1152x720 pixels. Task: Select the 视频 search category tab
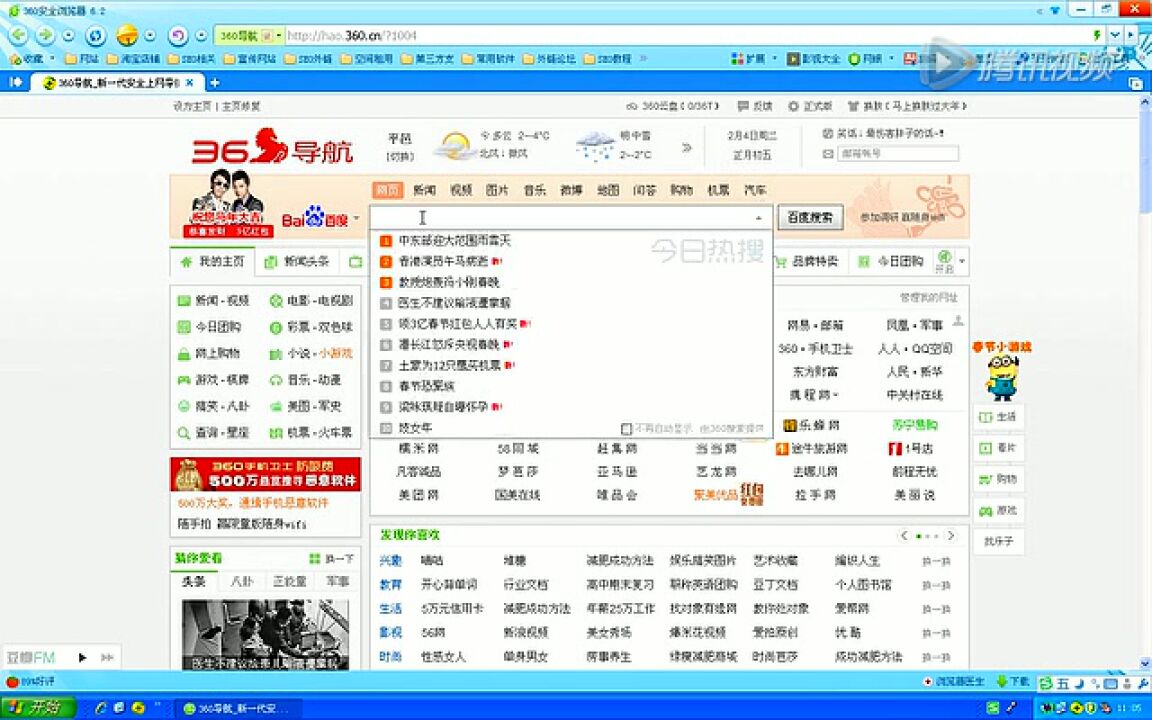tap(461, 190)
